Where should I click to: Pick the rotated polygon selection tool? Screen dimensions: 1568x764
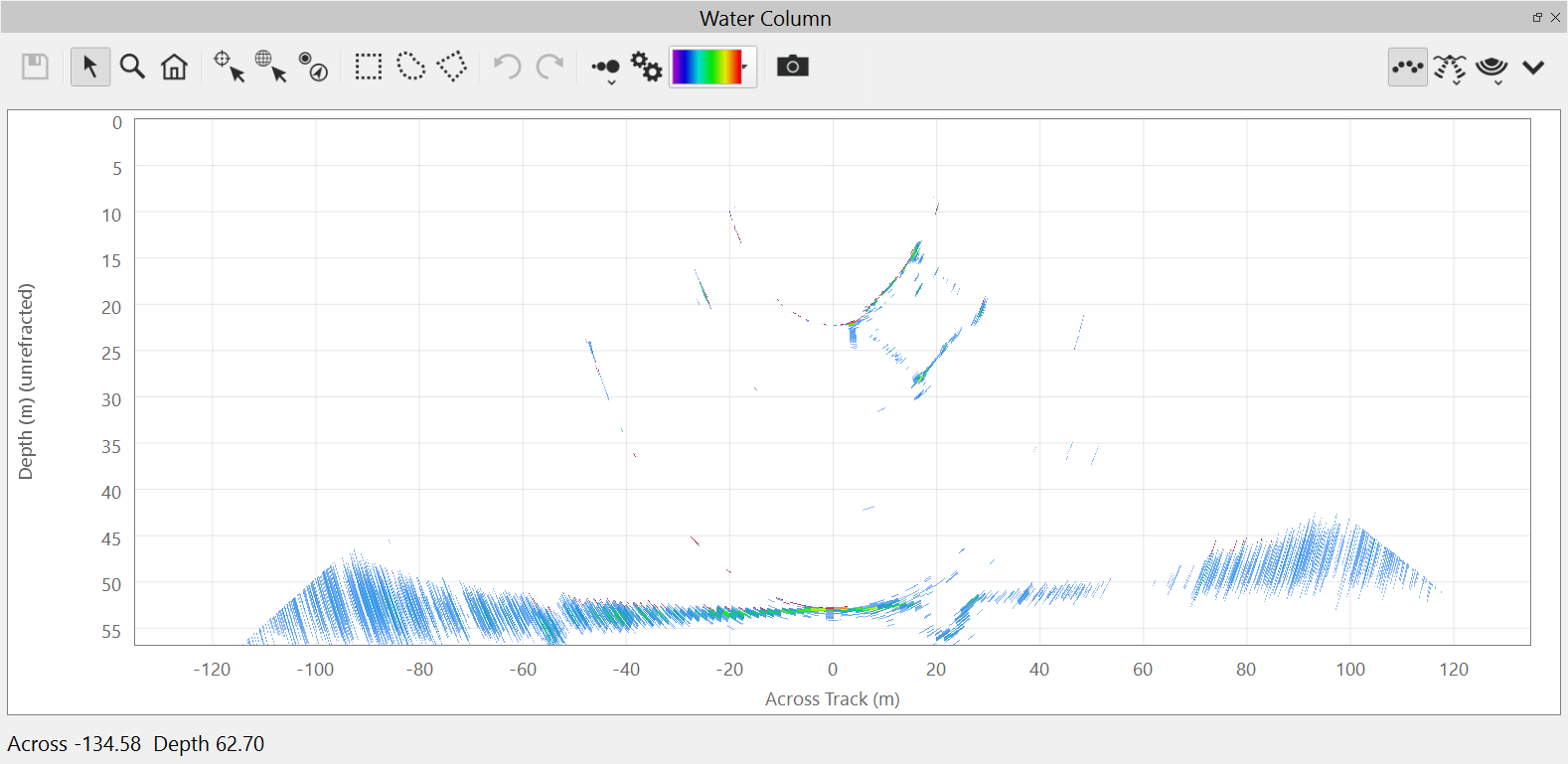click(x=452, y=67)
